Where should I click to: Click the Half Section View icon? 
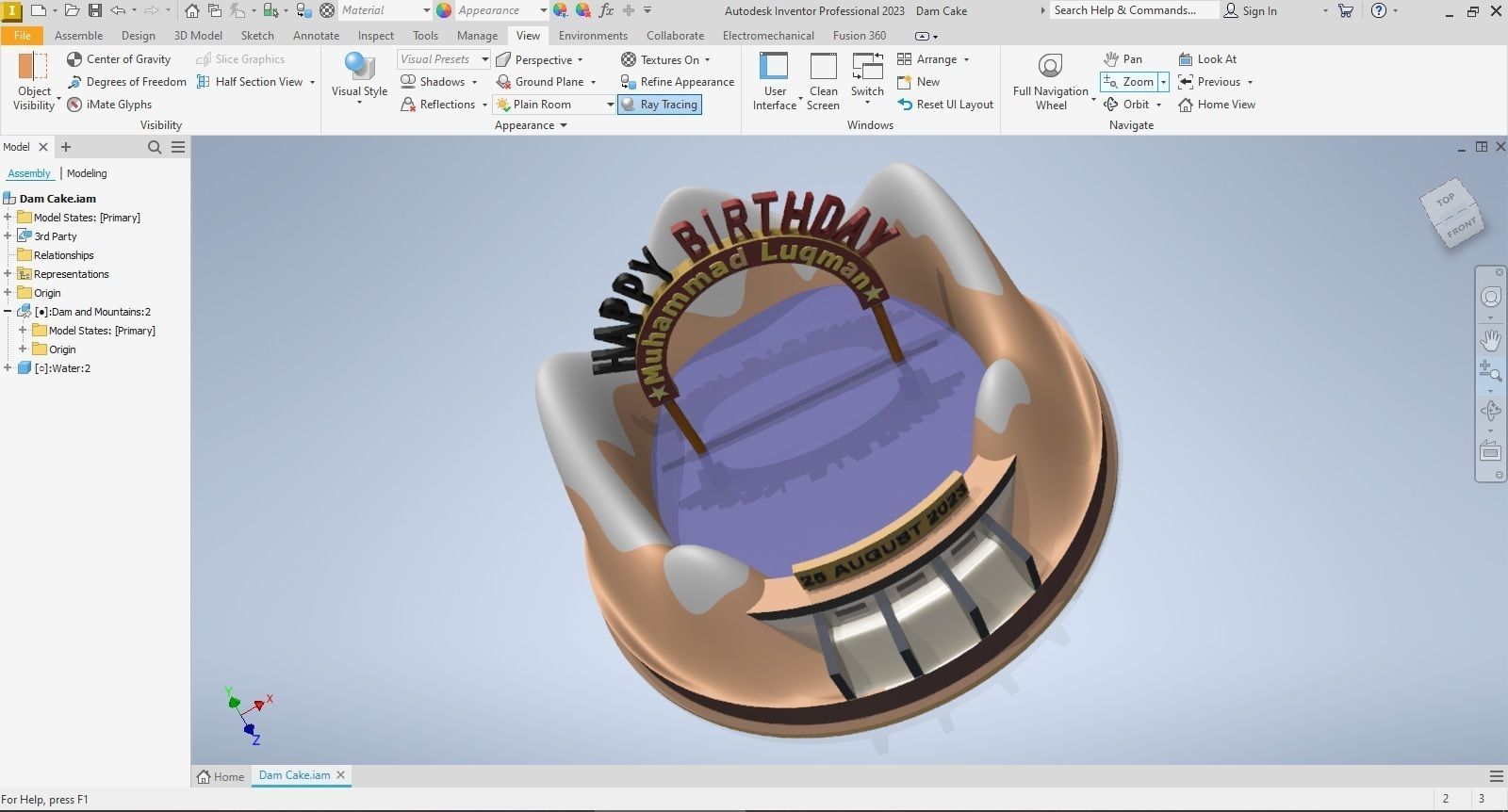pos(203,82)
